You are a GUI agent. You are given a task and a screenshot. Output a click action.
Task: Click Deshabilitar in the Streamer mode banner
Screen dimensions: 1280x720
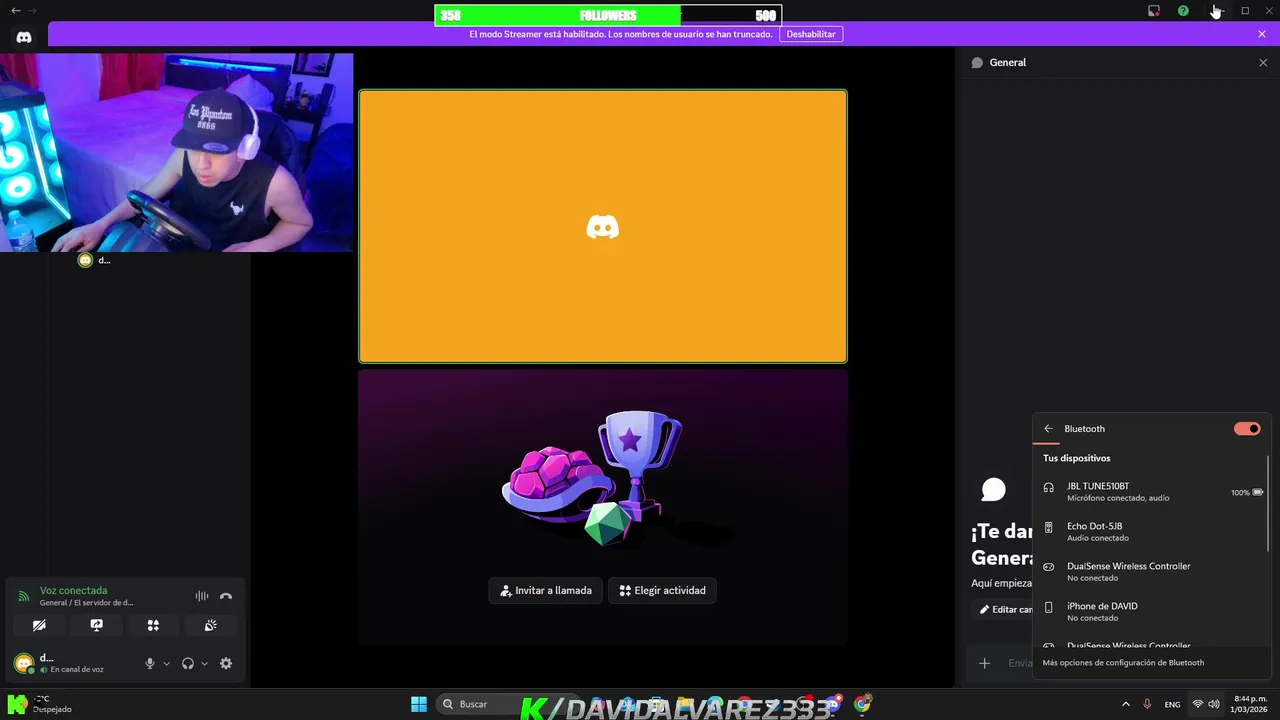pos(810,34)
